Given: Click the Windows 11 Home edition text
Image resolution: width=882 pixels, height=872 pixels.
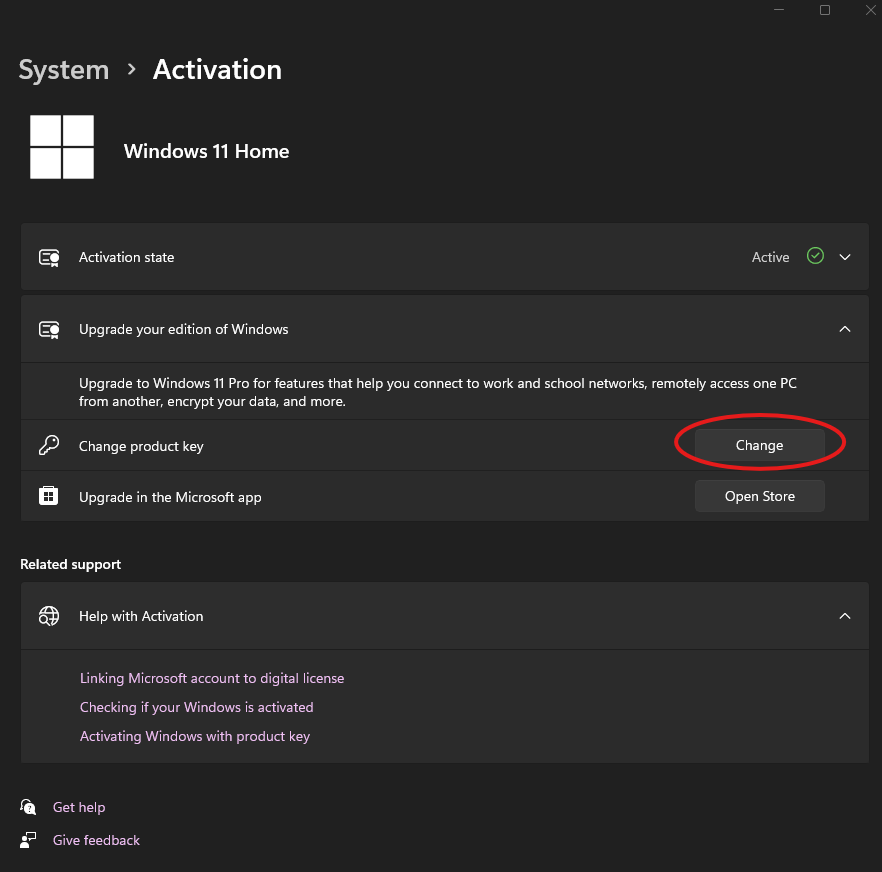Looking at the screenshot, I should [x=206, y=151].
